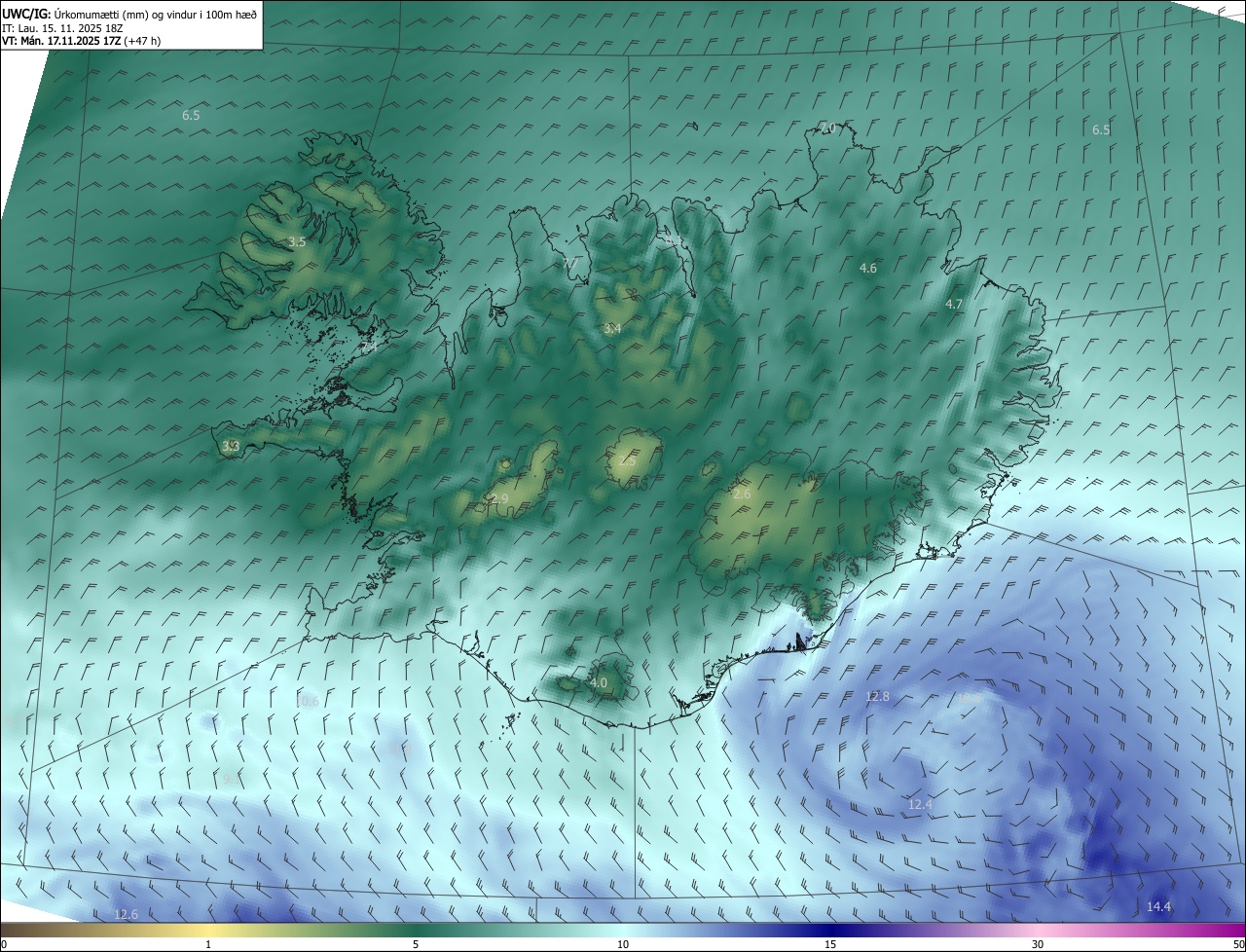Screen dimensions: 1246x952
Task: Click the 7.7 value label in the north
Action: [x=570, y=264]
